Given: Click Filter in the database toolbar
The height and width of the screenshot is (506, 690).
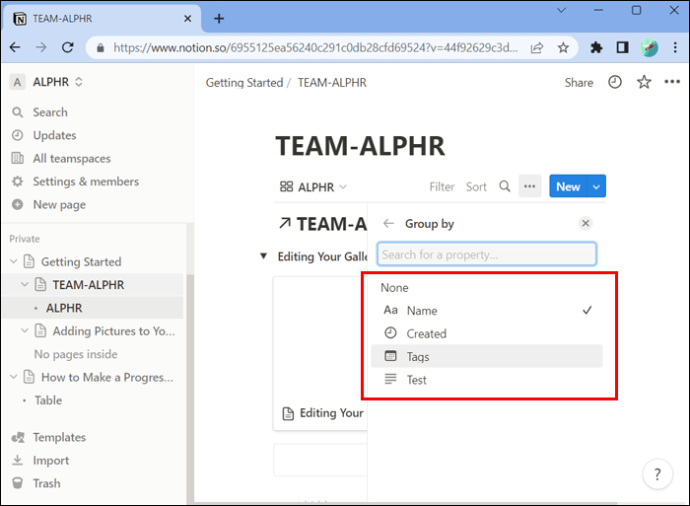Looking at the screenshot, I should click(x=442, y=187).
